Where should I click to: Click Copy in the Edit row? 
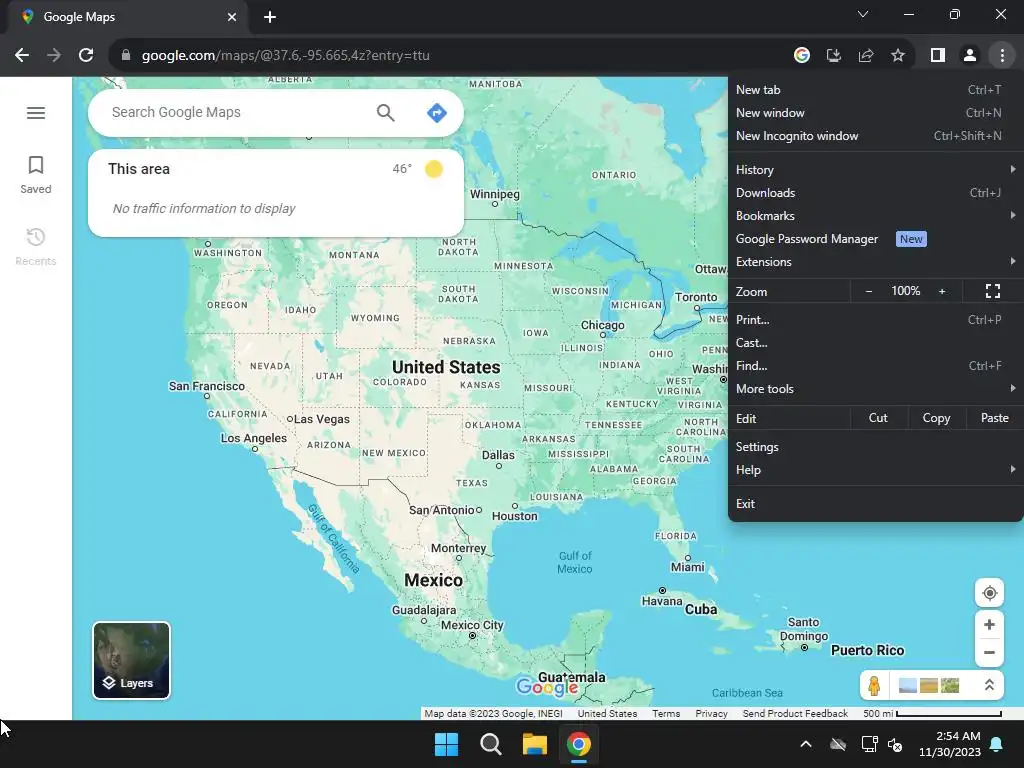tap(936, 418)
